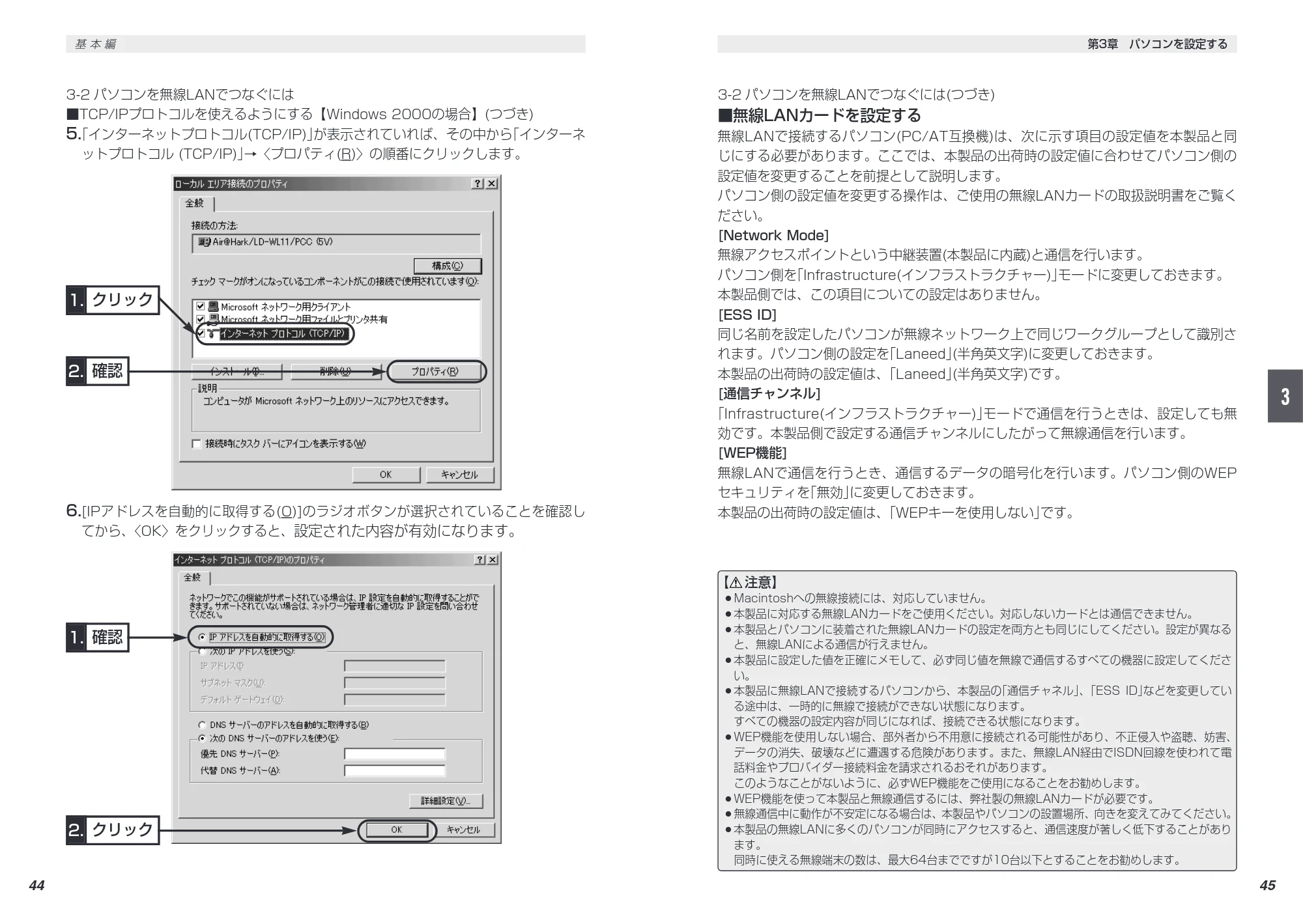Click help ? button in TCP/IPのプロパティ dialog
The image size is (1303, 924).
coord(479,560)
